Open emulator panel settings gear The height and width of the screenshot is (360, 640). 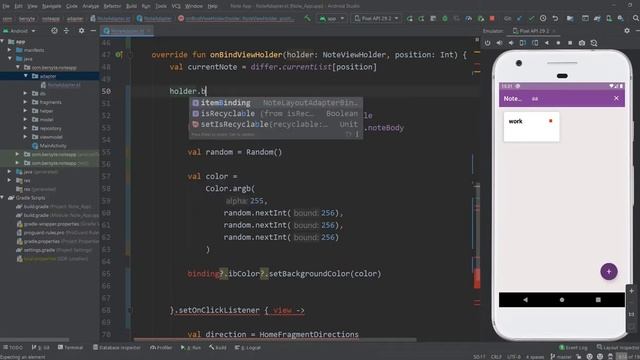(627, 31)
